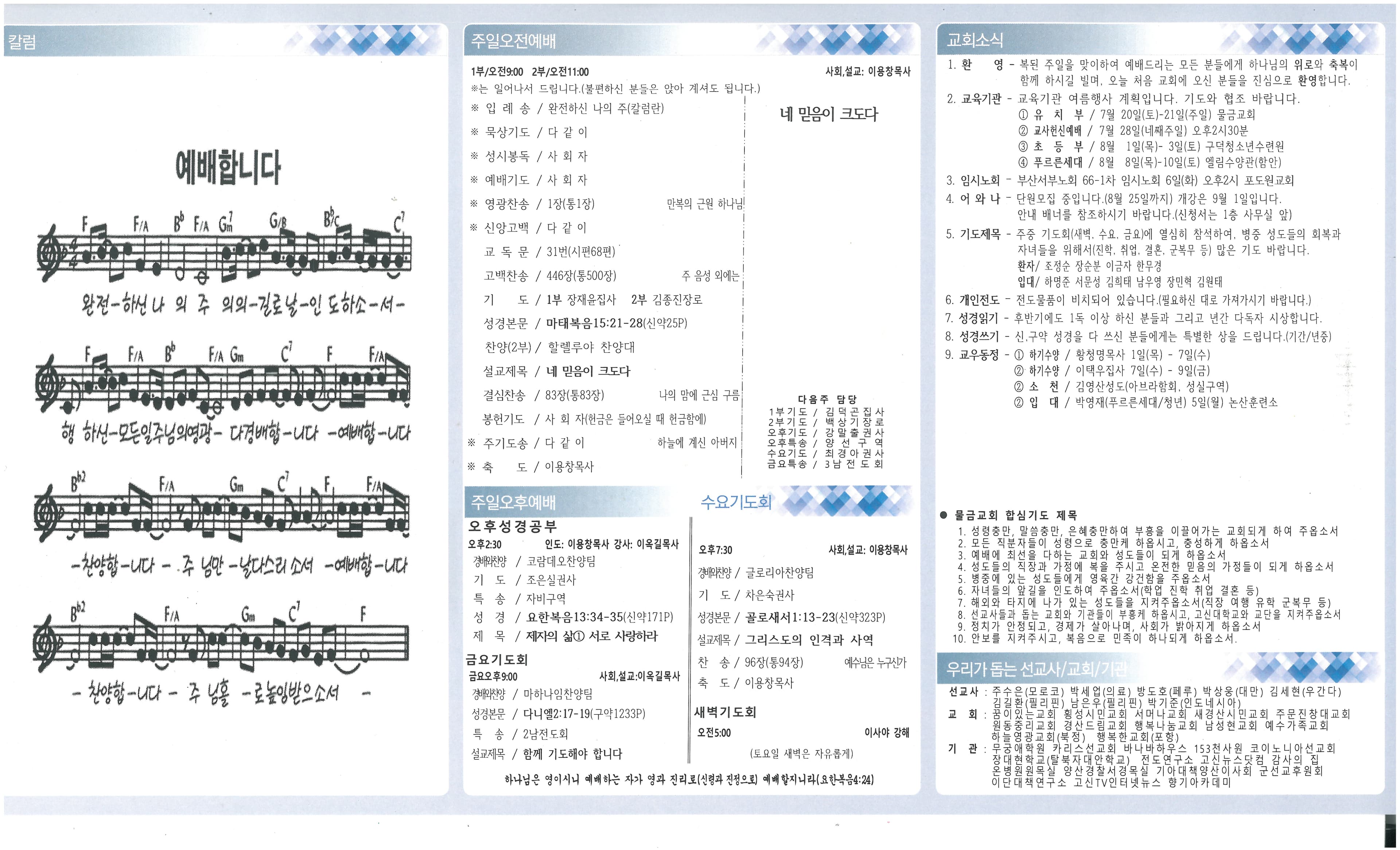Click '3남전도회' in the 금요특송 row

click(x=855, y=463)
